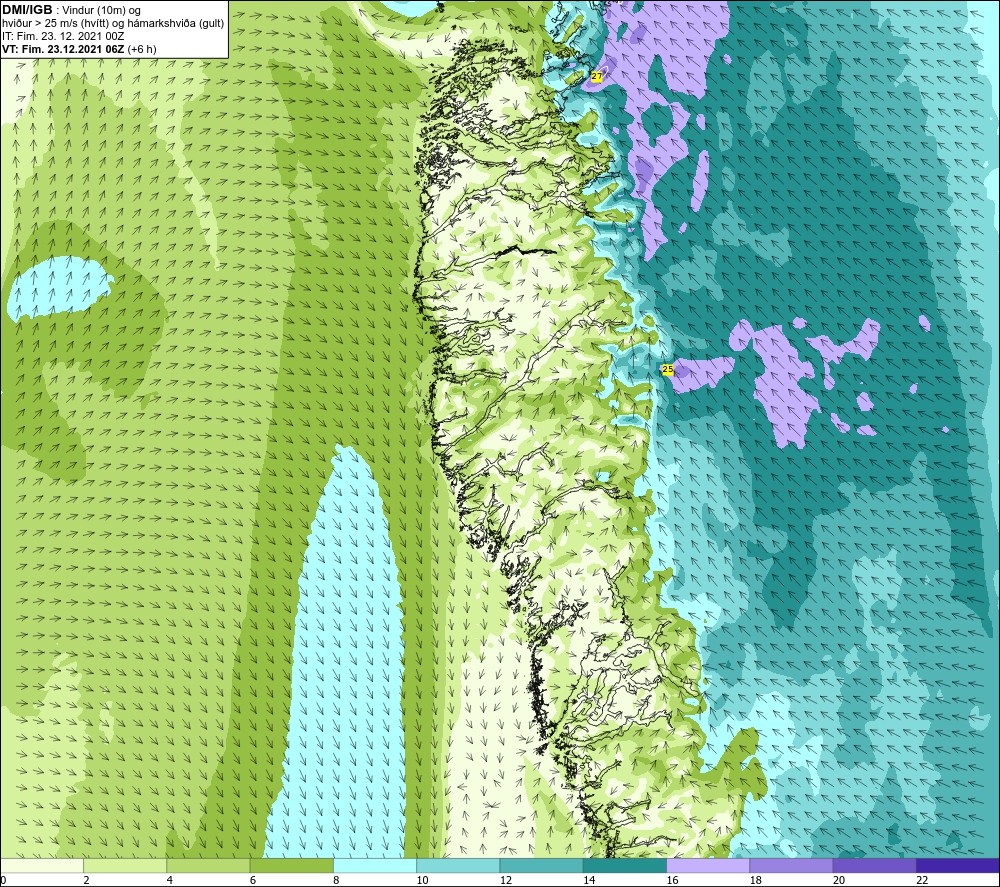Screen dimensions: 1000x887
Task: Click the pale 0–2 m/s legend swatch
Action: point(42,865)
